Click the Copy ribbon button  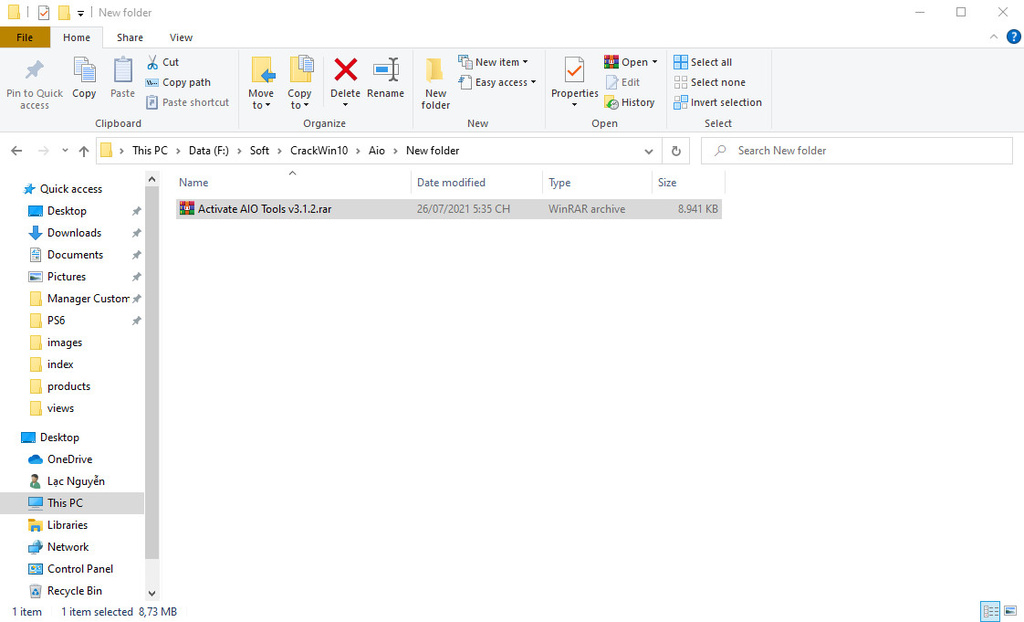click(x=84, y=78)
